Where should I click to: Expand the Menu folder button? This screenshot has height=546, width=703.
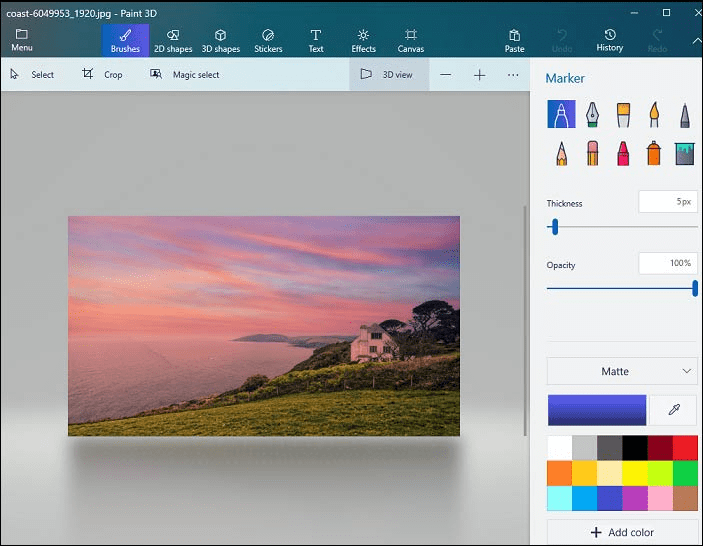(21, 40)
